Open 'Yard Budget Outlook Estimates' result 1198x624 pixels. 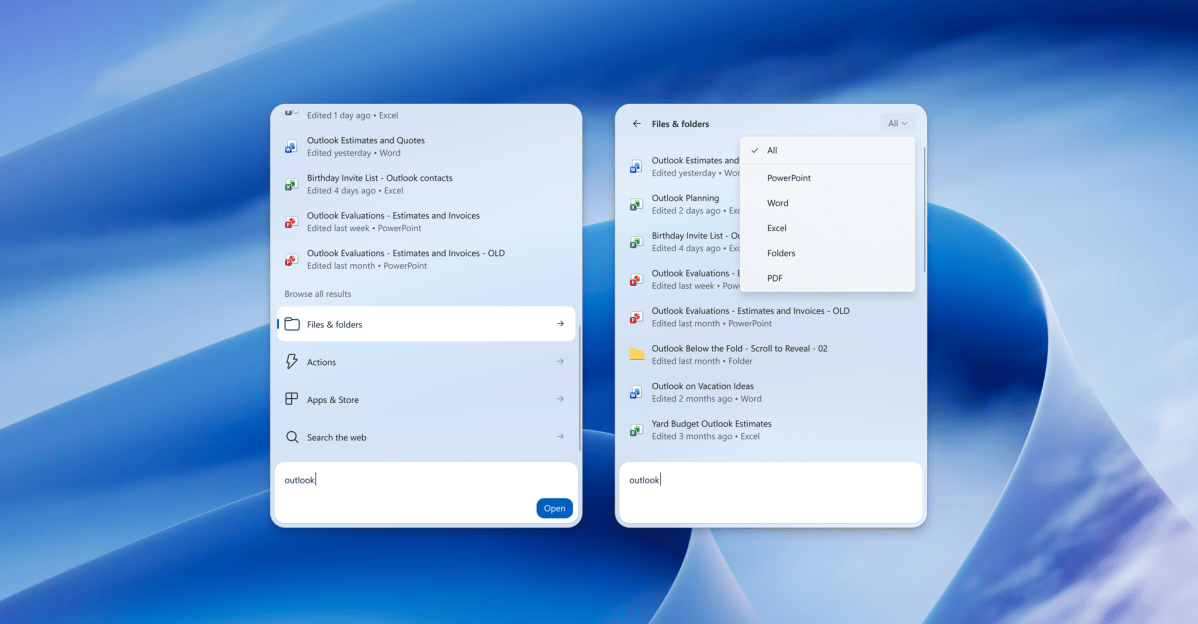[770, 430]
